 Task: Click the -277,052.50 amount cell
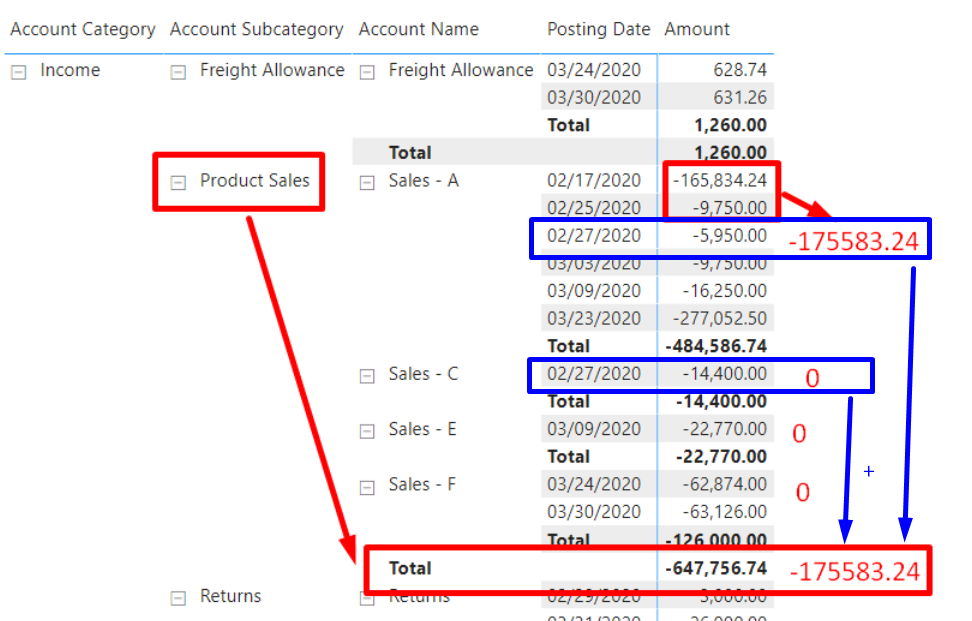point(720,319)
